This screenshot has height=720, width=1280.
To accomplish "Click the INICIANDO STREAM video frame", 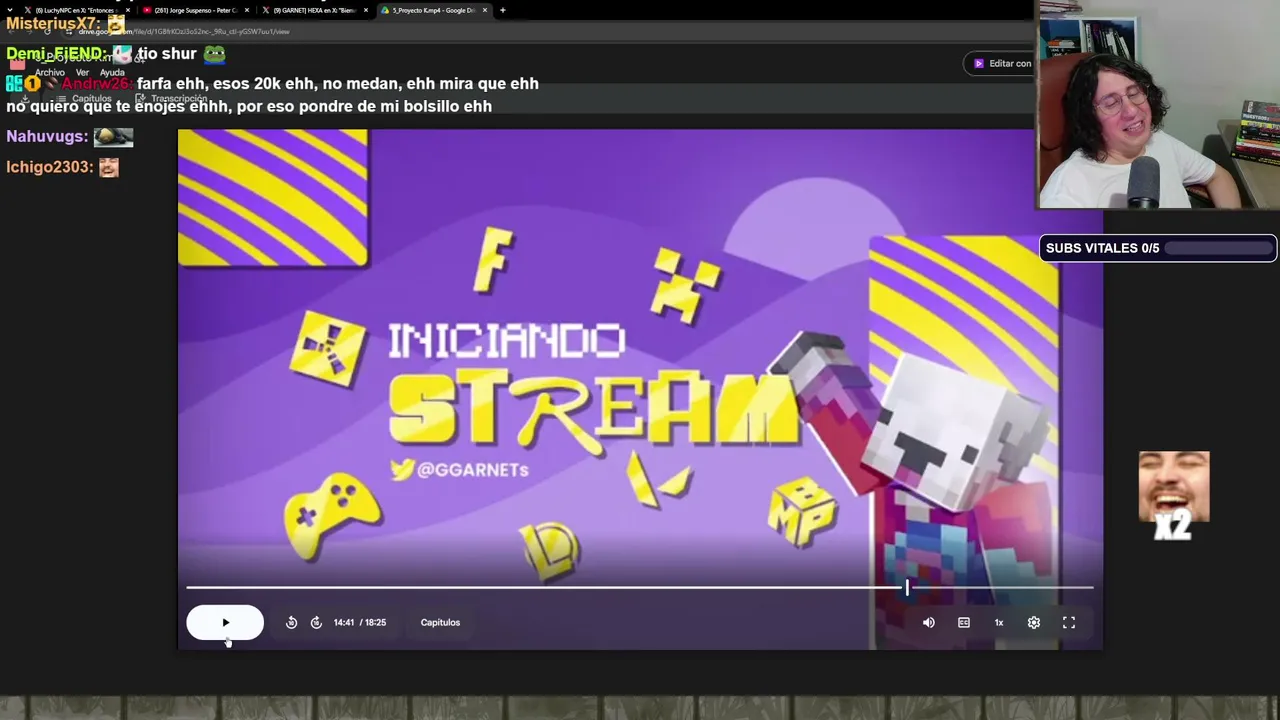I will [x=640, y=389].
